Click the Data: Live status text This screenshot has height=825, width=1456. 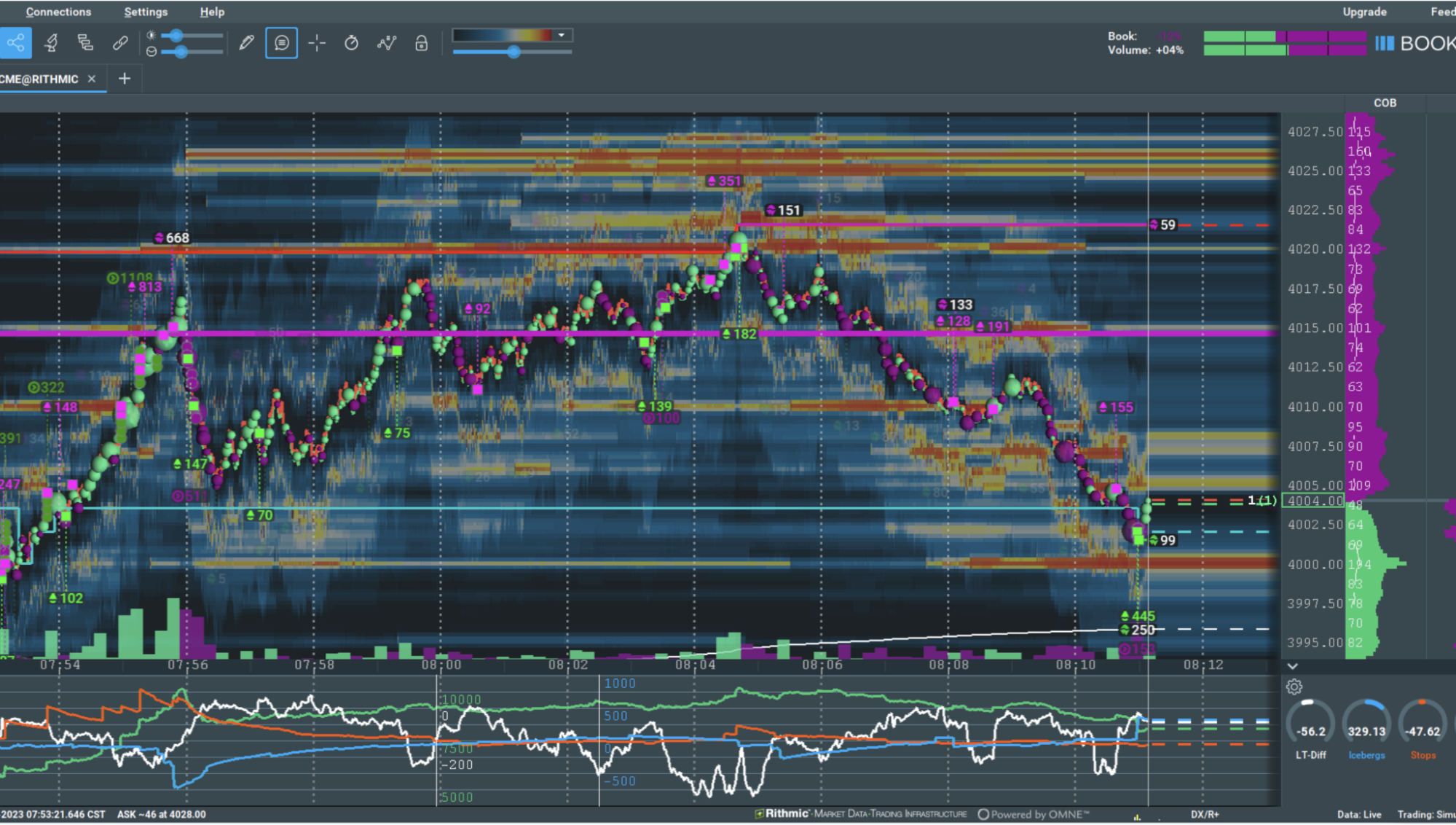(x=1359, y=814)
